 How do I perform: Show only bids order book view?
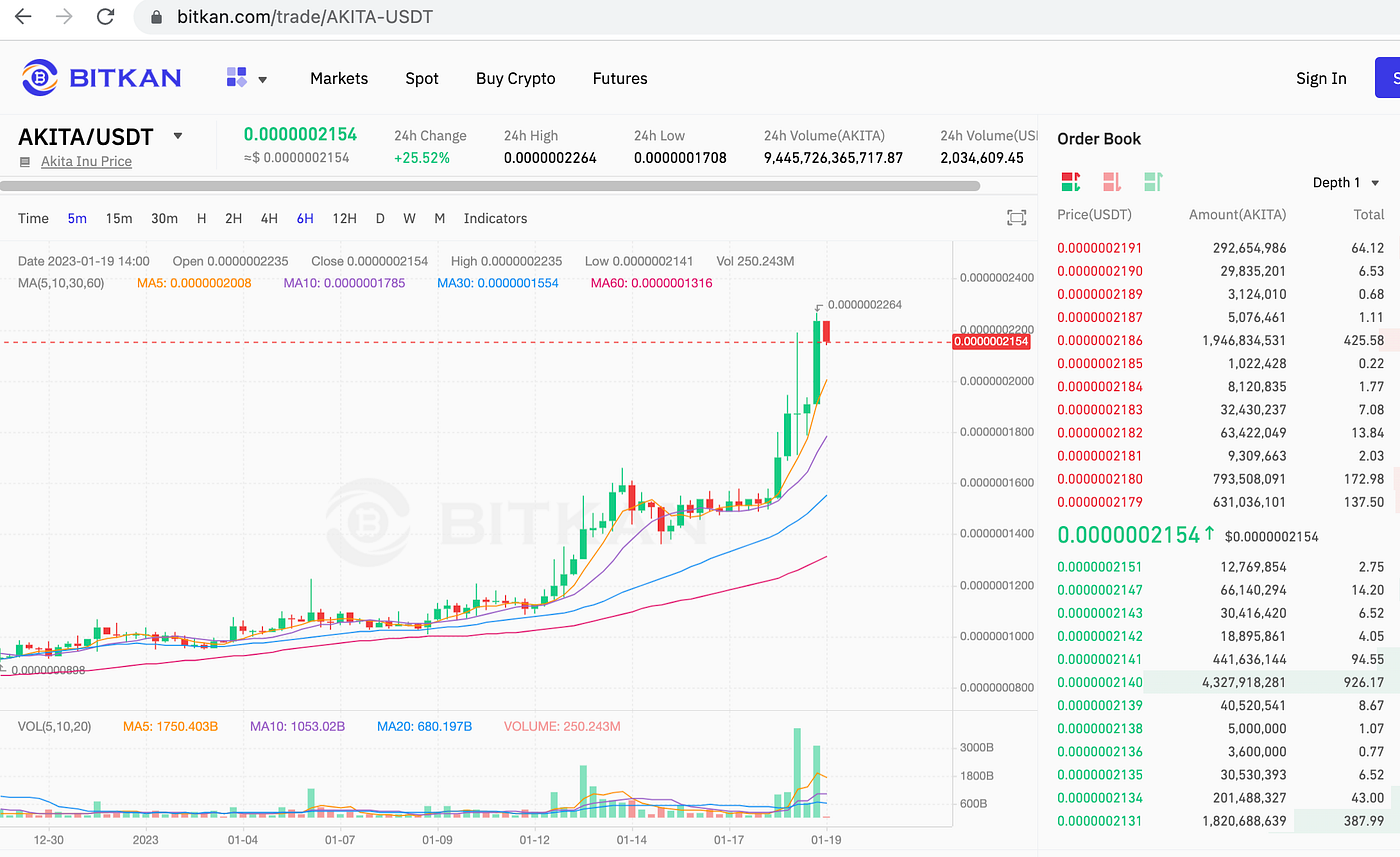tap(1152, 181)
